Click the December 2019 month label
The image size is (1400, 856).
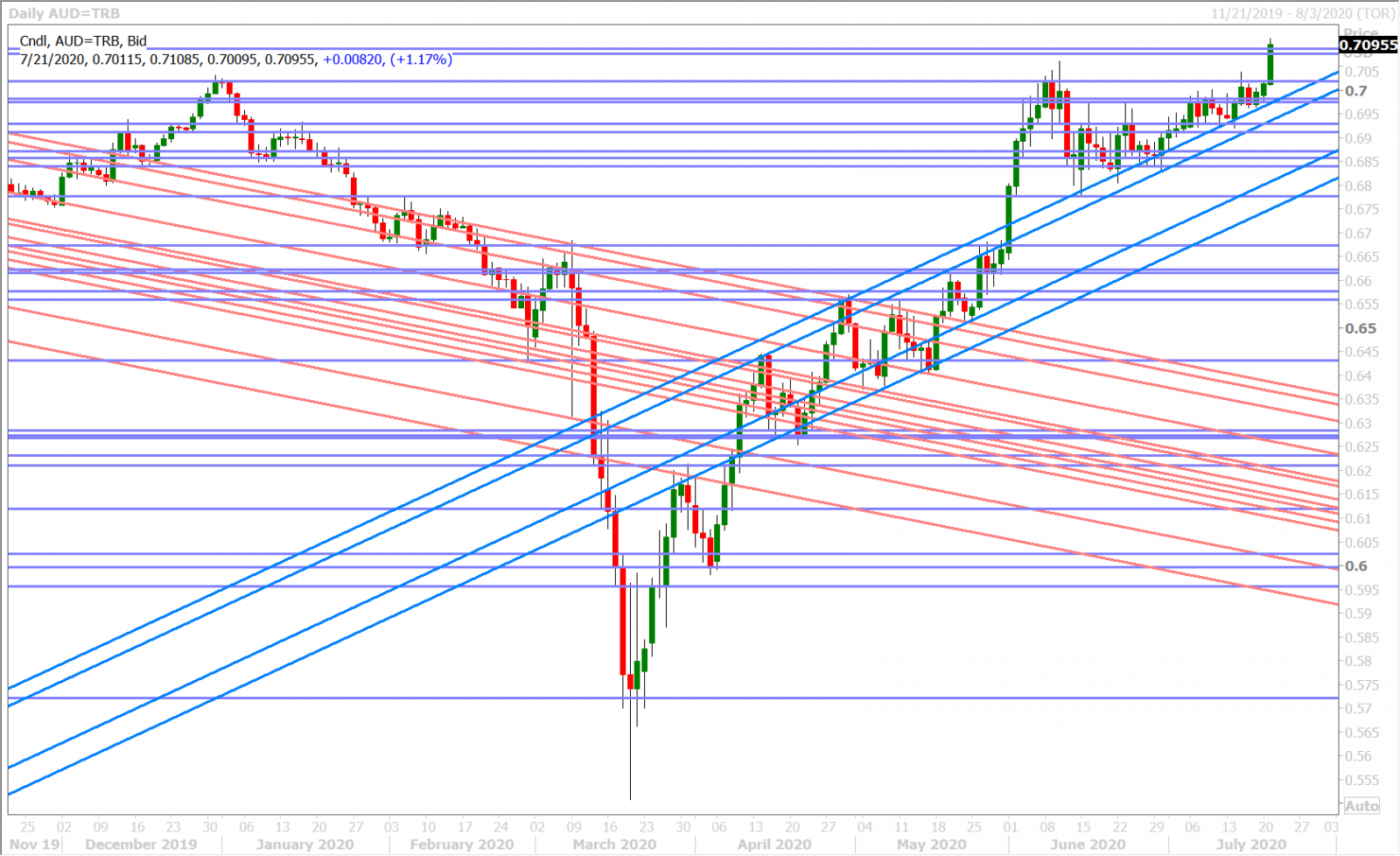click(141, 845)
